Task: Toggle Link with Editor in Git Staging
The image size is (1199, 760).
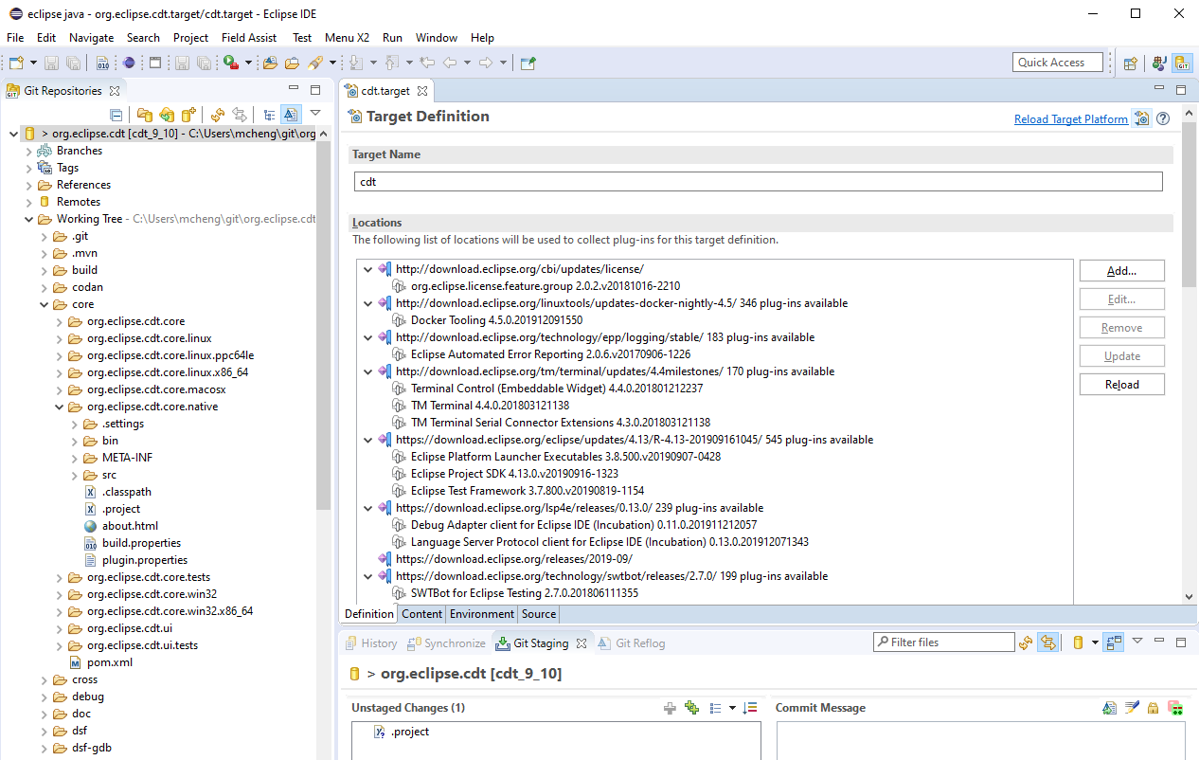Action: 1048,643
